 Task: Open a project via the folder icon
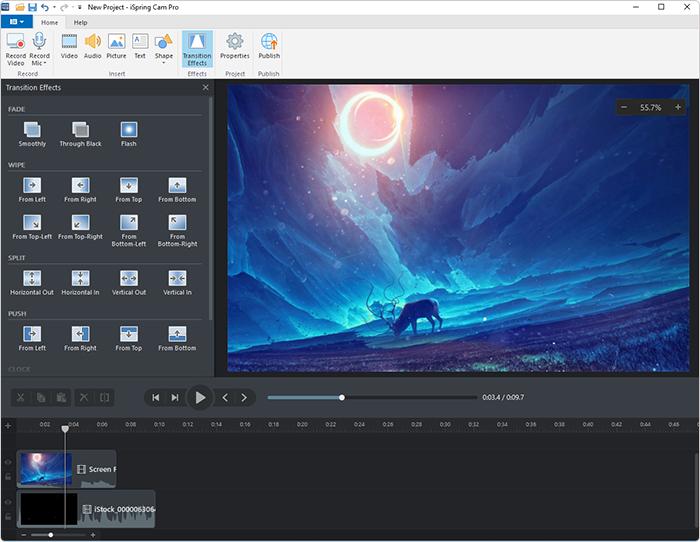[x=20, y=7]
